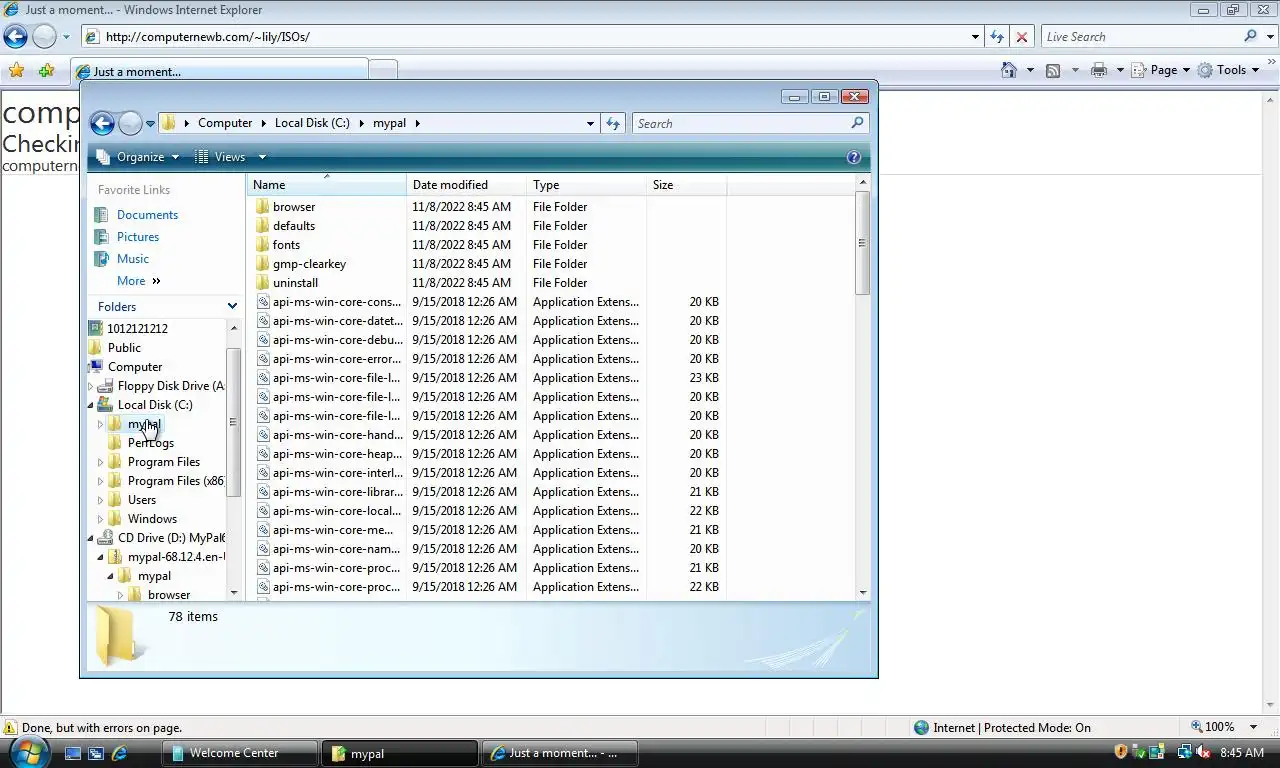This screenshot has width=1280, height=768.
Task: Sort by Name column header
Action: (326, 185)
